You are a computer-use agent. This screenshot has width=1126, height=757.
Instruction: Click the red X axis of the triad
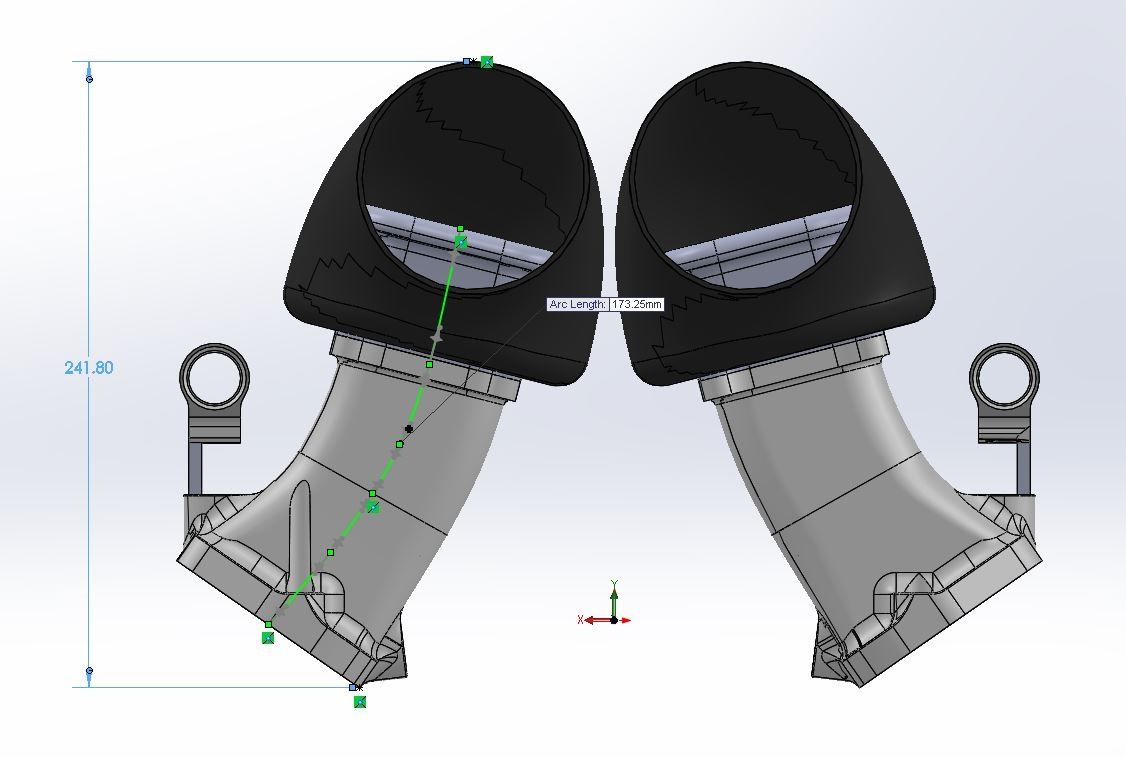(x=592, y=620)
